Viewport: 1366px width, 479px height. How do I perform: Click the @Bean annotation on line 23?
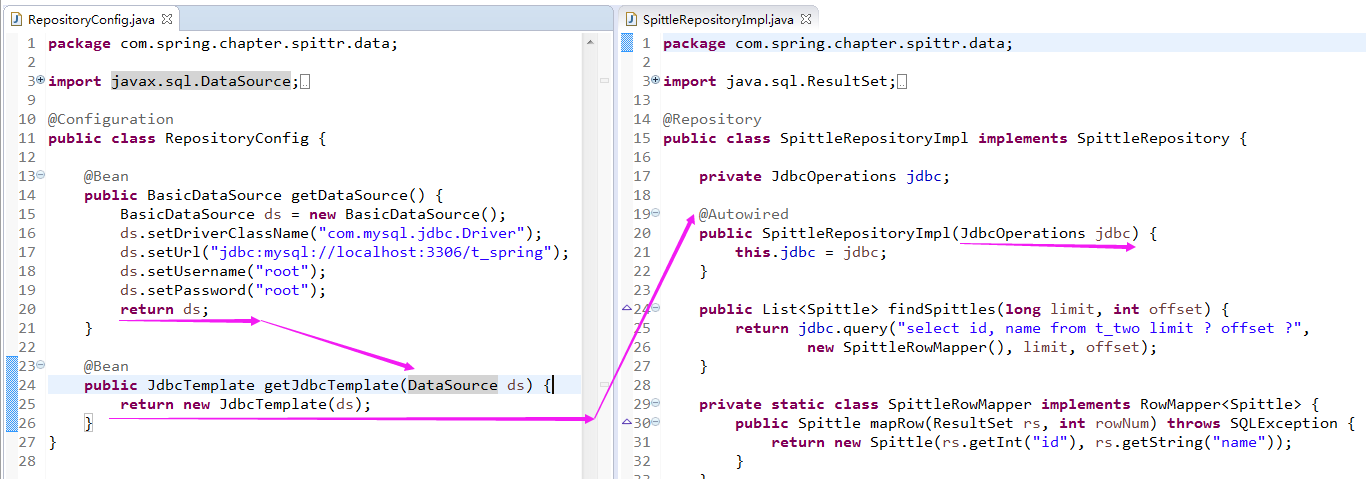tap(106, 366)
